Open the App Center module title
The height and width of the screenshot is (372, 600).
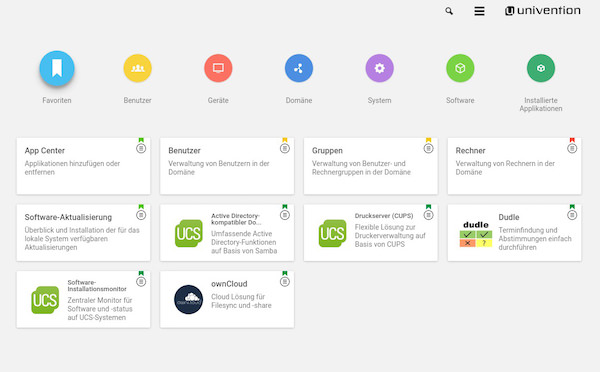[x=45, y=150]
